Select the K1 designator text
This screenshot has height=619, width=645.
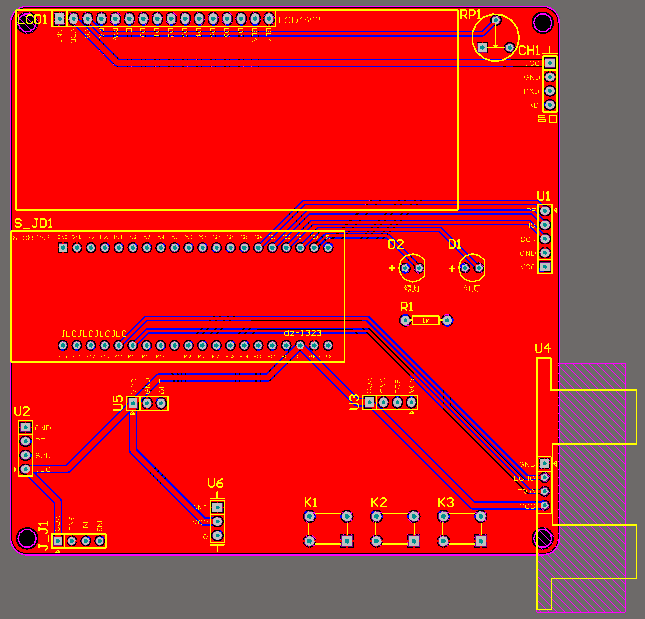[x=311, y=502]
